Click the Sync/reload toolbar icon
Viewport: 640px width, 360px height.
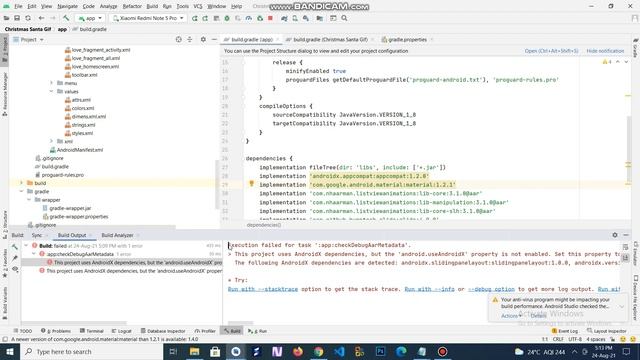[28, 18]
